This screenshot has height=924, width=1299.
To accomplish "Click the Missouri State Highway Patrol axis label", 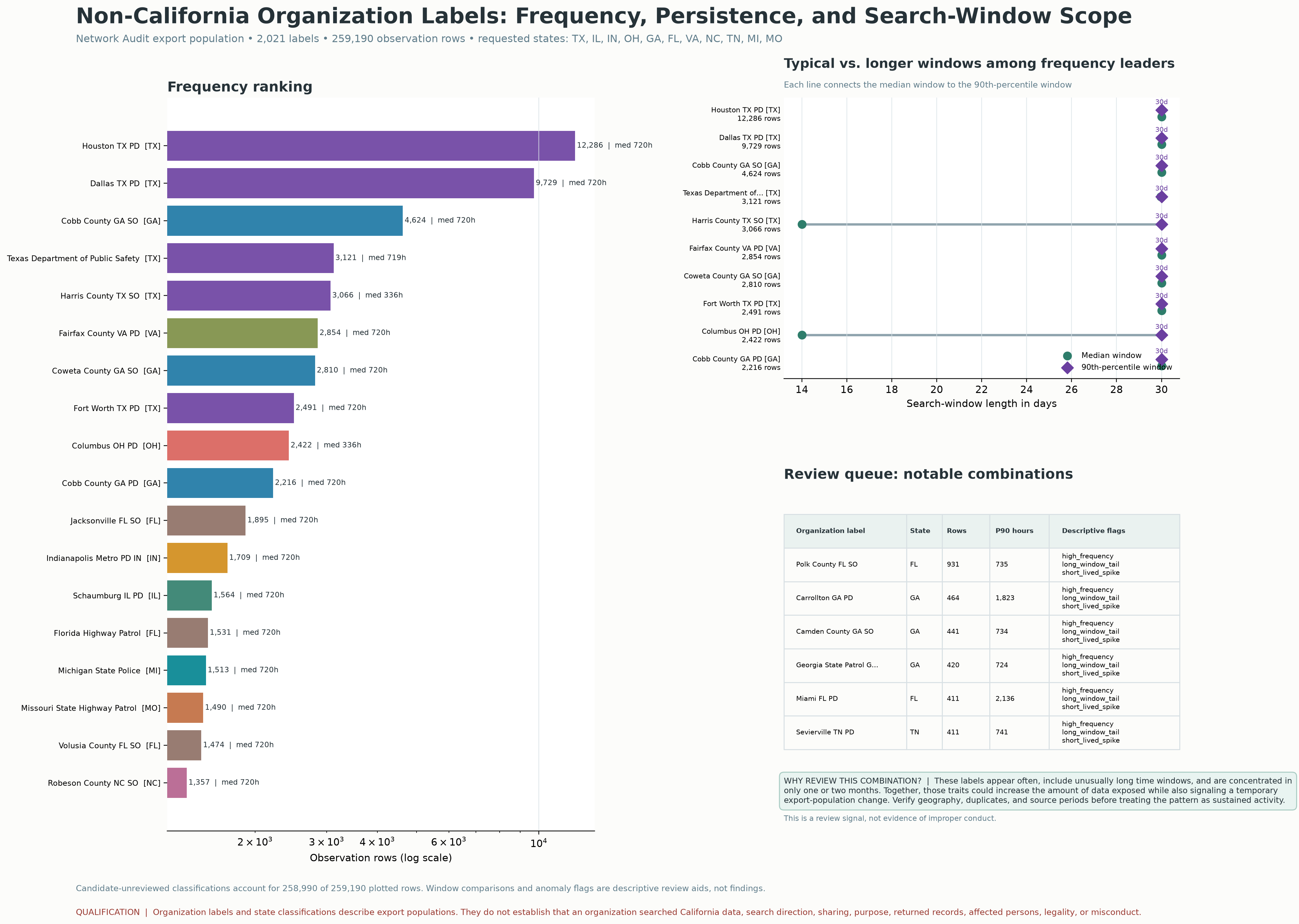I will pos(91,708).
